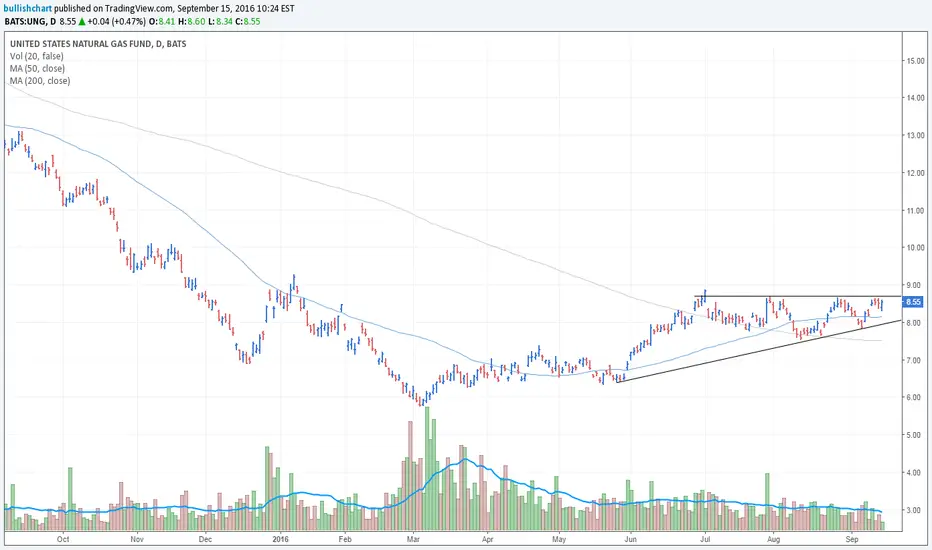
Task: Click the bullishchart author name
Action: coord(28,9)
